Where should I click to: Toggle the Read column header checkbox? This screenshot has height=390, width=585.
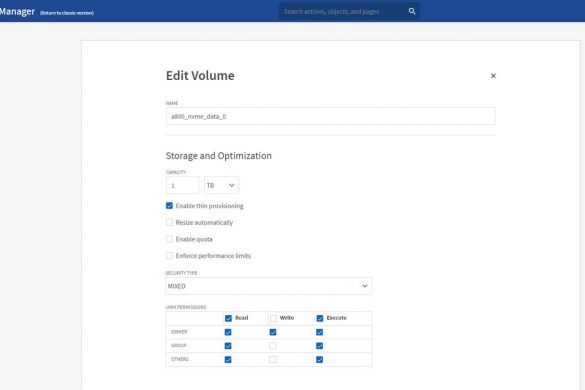[228, 318]
